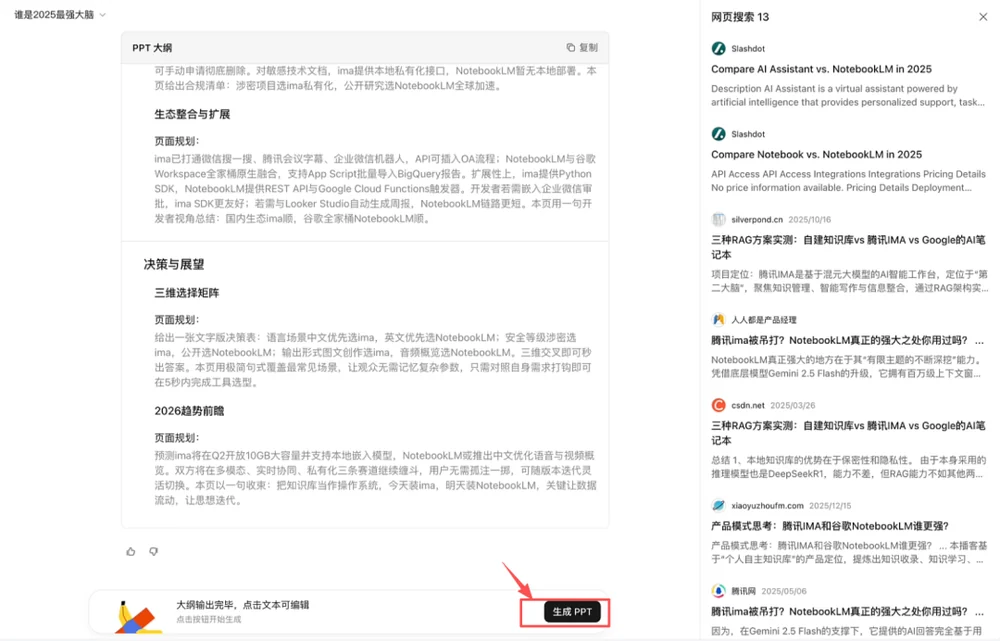The image size is (1000, 641).
Task: Open the silverpond.cn 三种RAG方案实测 result
Action: pyautogui.click(x=848, y=247)
